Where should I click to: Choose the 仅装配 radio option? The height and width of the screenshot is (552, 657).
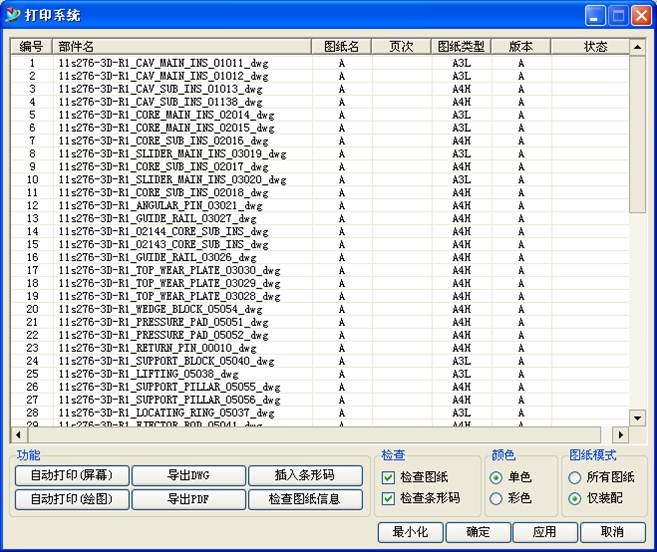[575, 498]
